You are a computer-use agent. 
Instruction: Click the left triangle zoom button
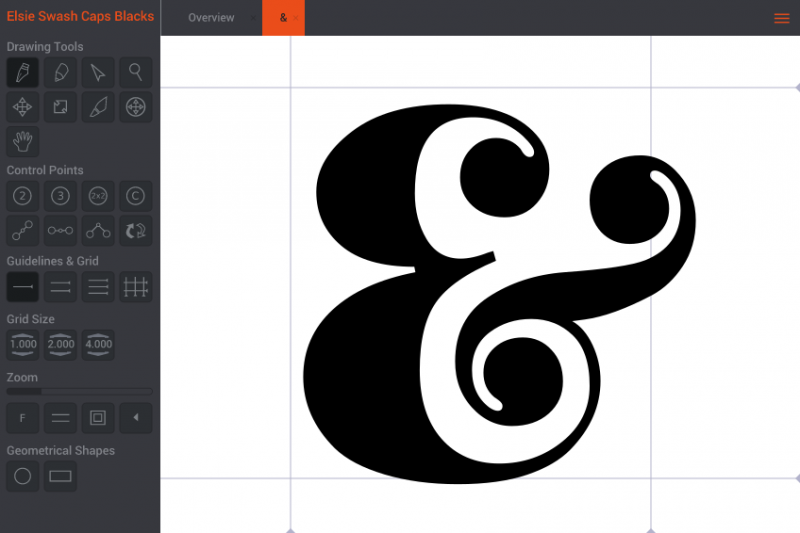(x=136, y=418)
